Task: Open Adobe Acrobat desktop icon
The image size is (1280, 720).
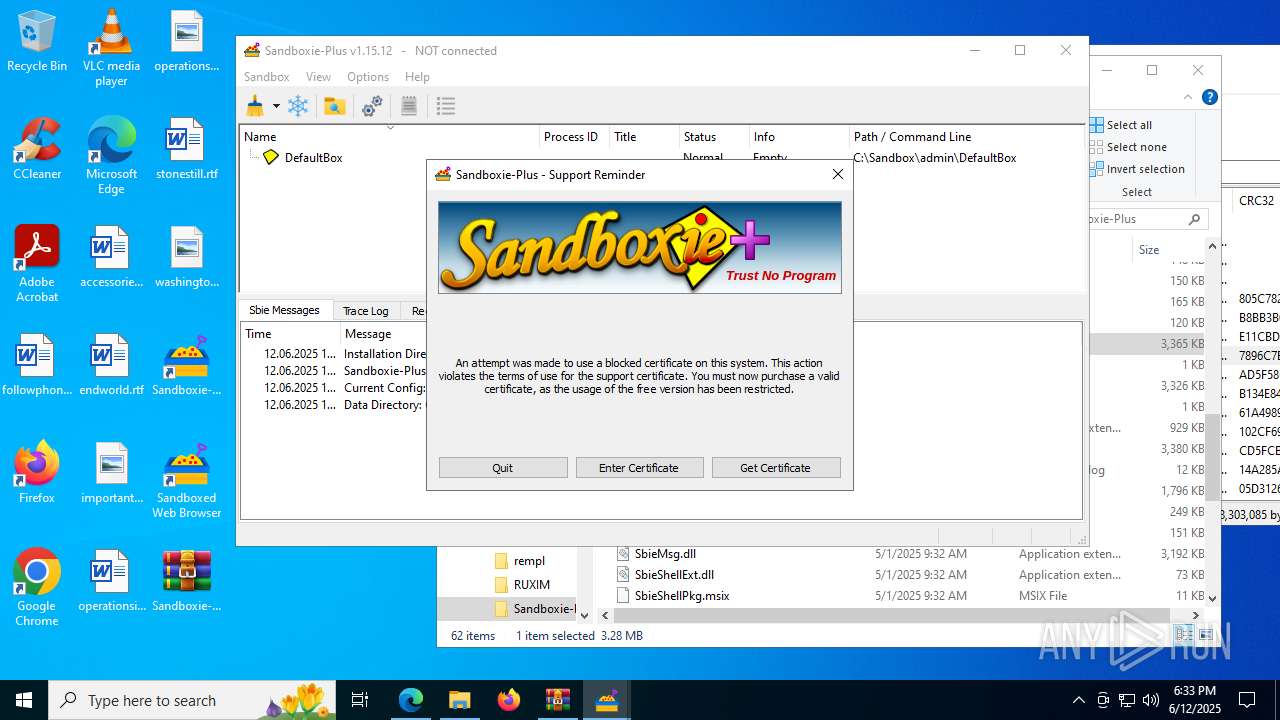Action: 37,263
